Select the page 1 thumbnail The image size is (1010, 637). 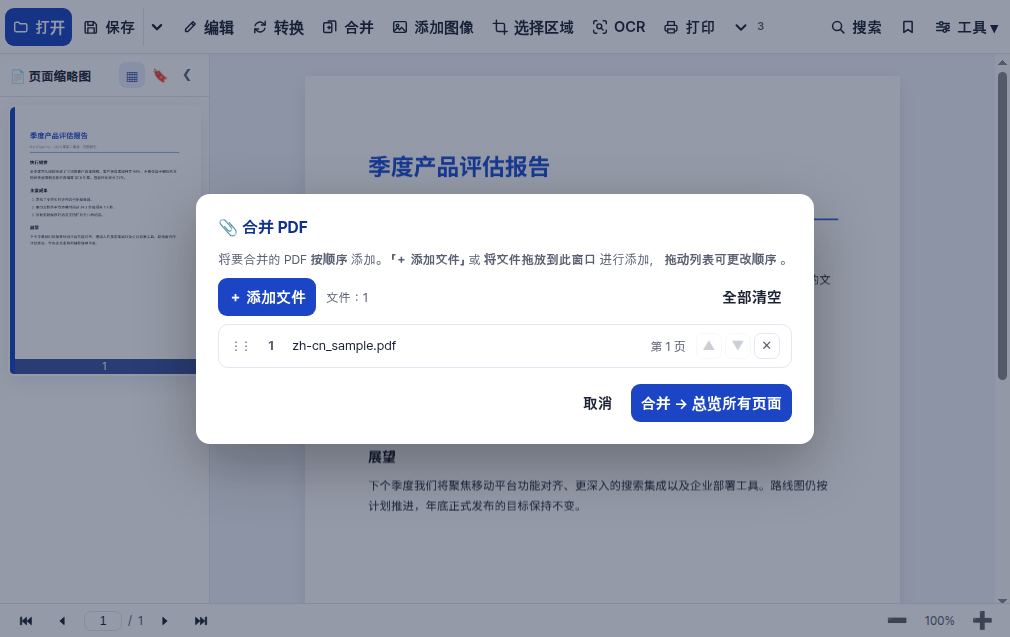coord(105,240)
